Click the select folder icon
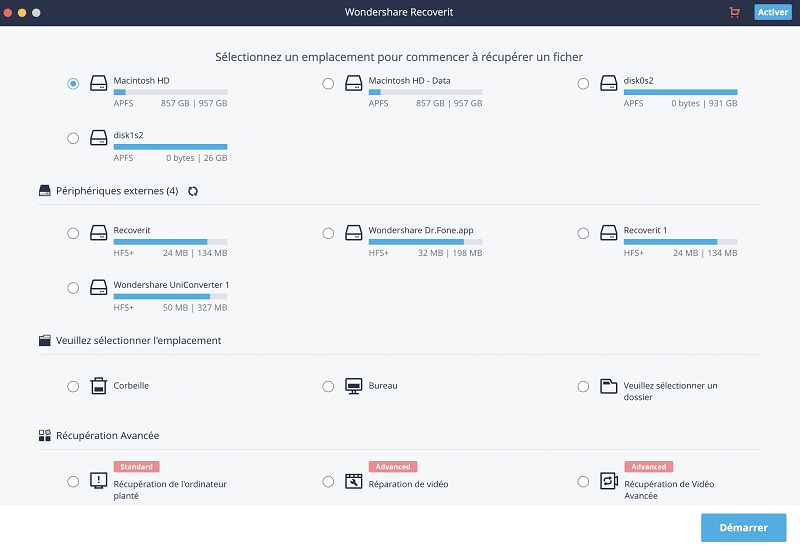The image size is (800, 549). [609, 386]
